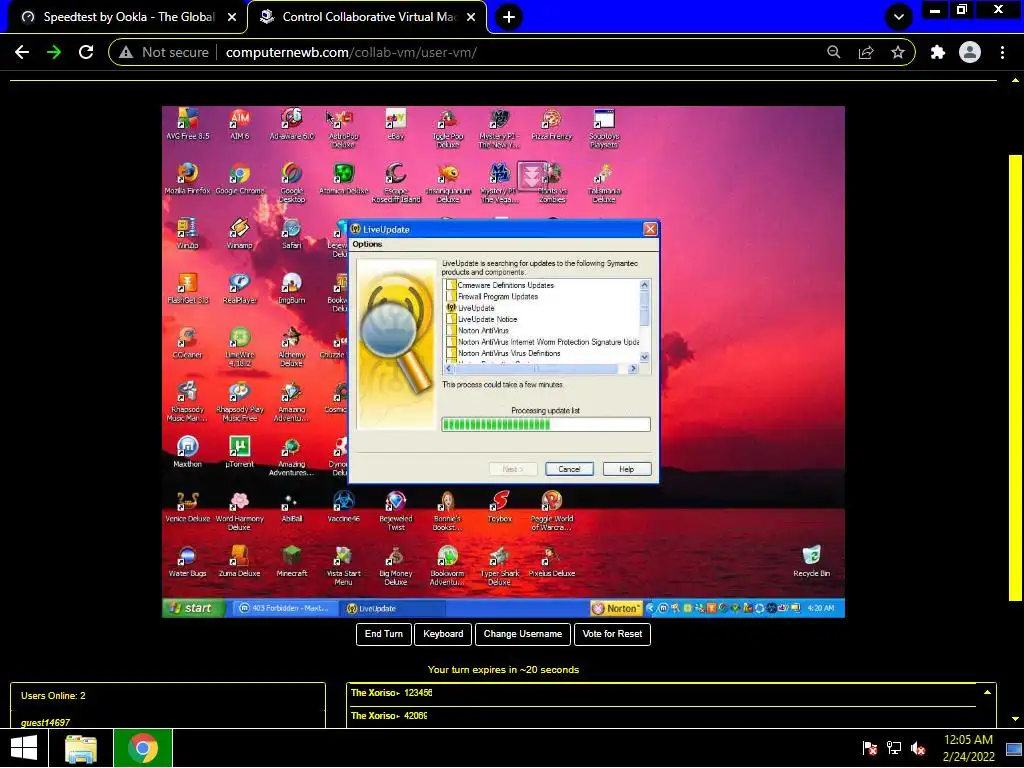Select the WinZip desktop icon
The height and width of the screenshot is (768, 1024).
tap(187, 233)
